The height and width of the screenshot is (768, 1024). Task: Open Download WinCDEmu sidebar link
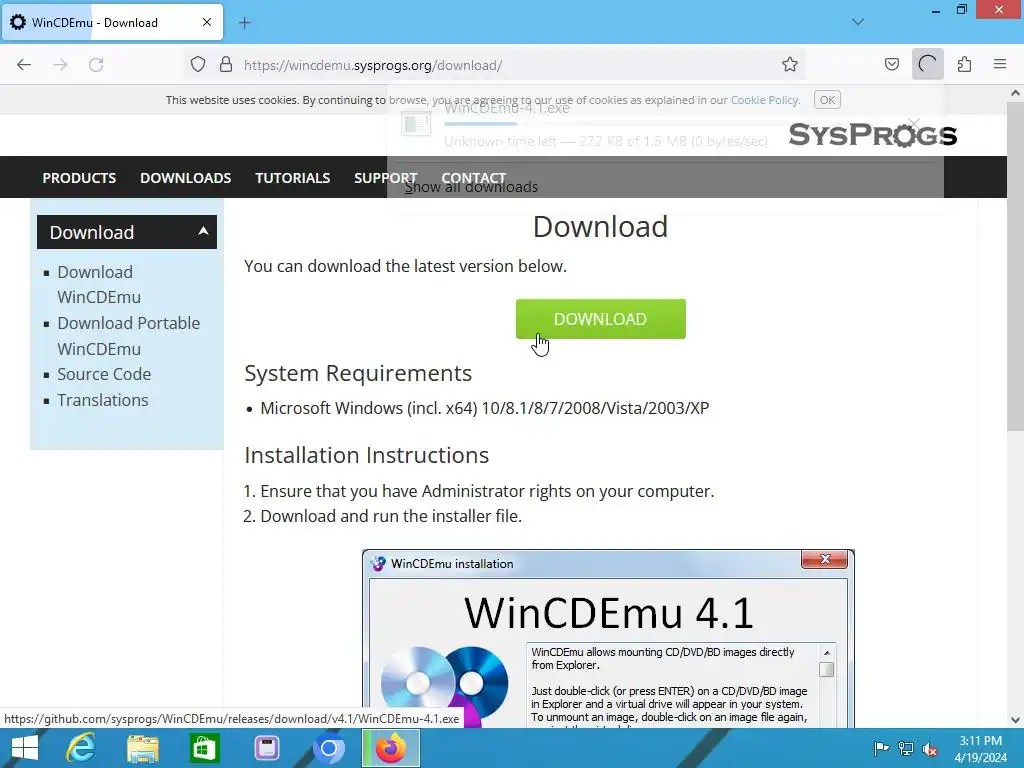[99, 284]
